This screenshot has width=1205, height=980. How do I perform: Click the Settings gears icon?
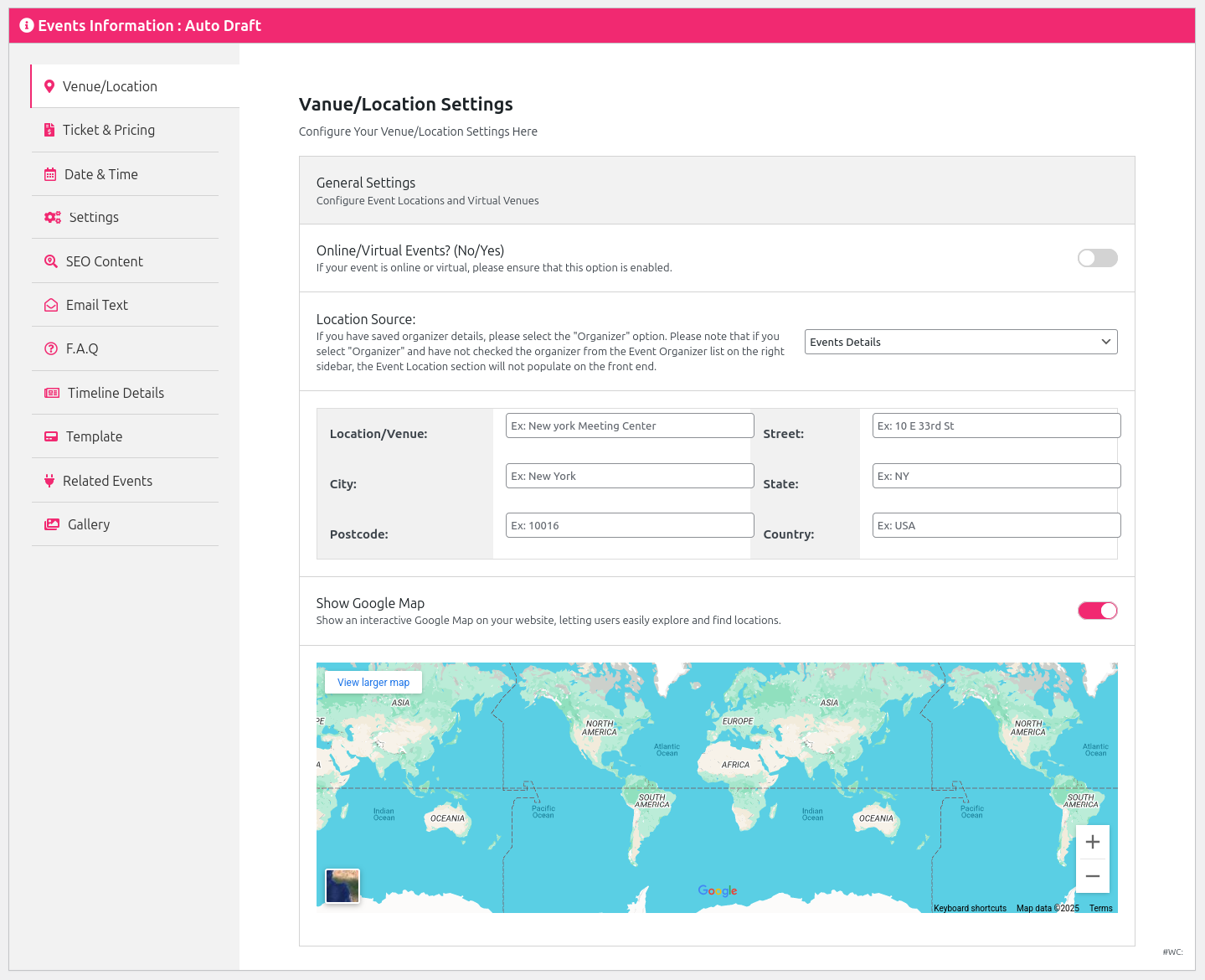tap(53, 217)
